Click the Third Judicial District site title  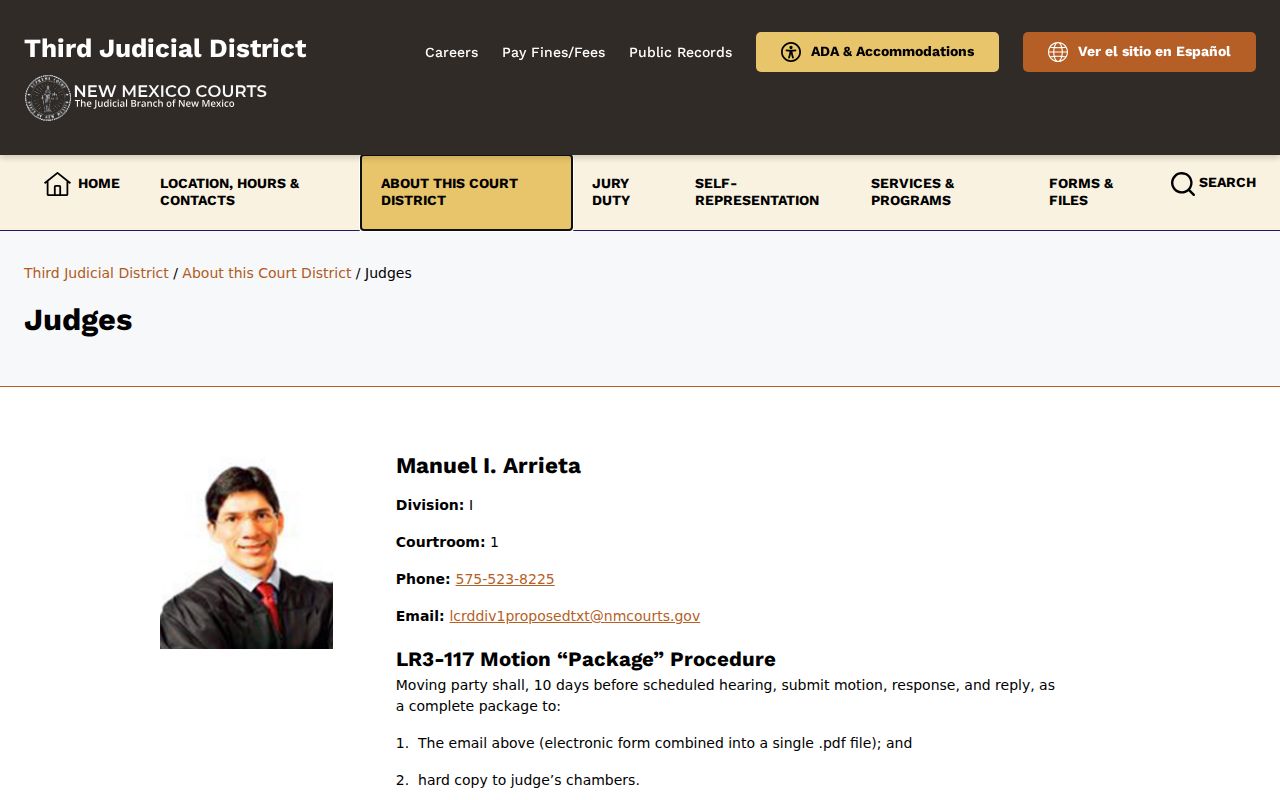pos(165,48)
